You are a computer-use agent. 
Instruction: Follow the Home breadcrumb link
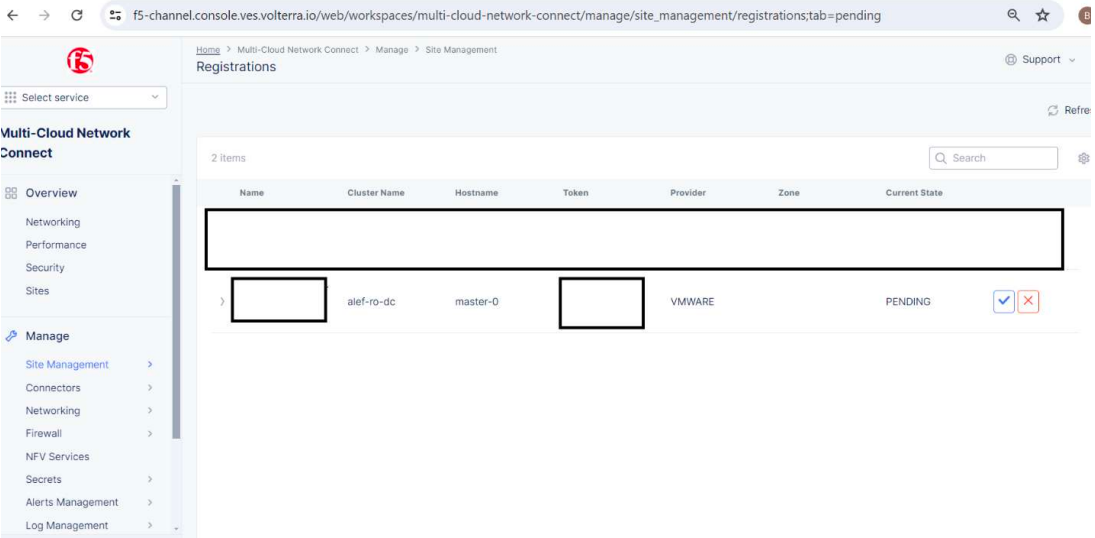tap(208, 50)
